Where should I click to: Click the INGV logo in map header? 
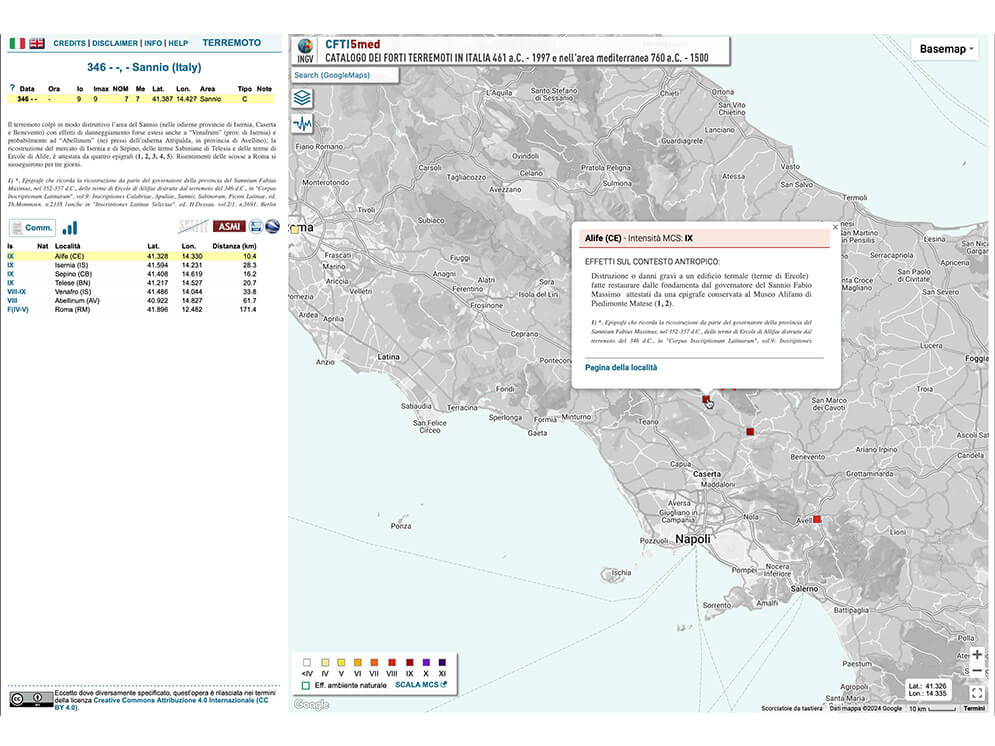point(305,51)
